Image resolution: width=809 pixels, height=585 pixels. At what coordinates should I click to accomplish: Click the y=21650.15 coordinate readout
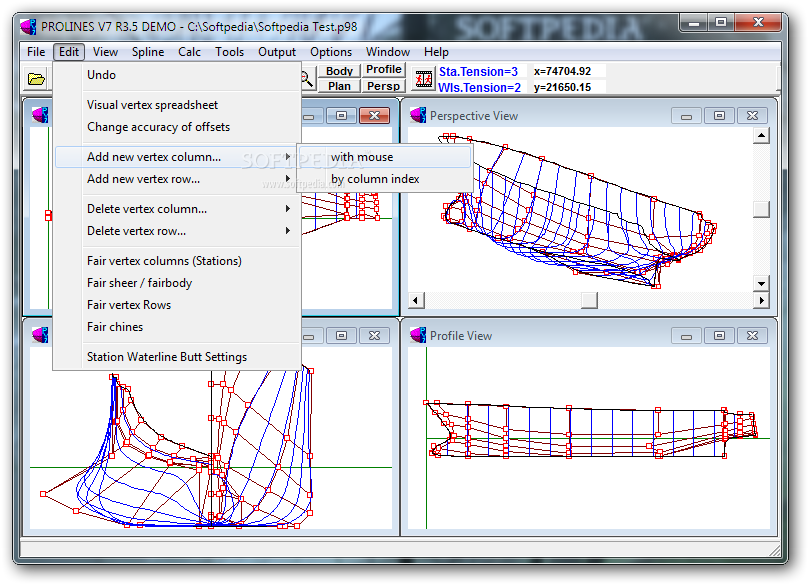(562, 87)
